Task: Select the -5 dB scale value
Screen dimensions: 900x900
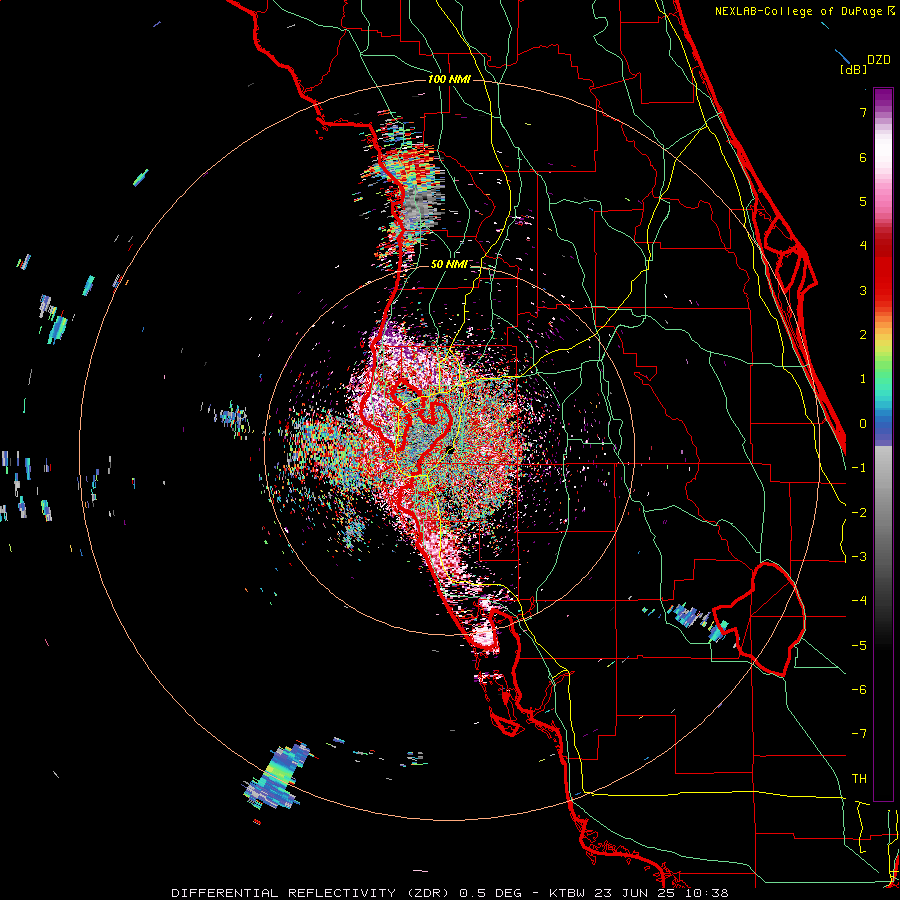Action: (x=859, y=646)
